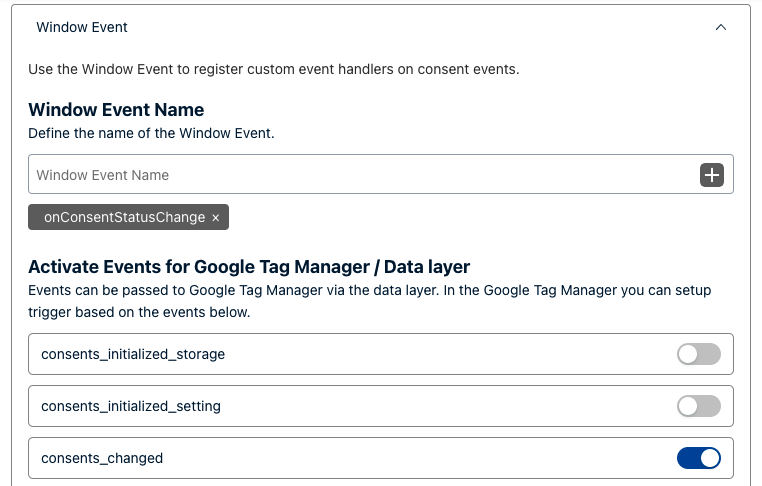Click the consents_changed label text
The image size is (762, 486).
pos(102,458)
